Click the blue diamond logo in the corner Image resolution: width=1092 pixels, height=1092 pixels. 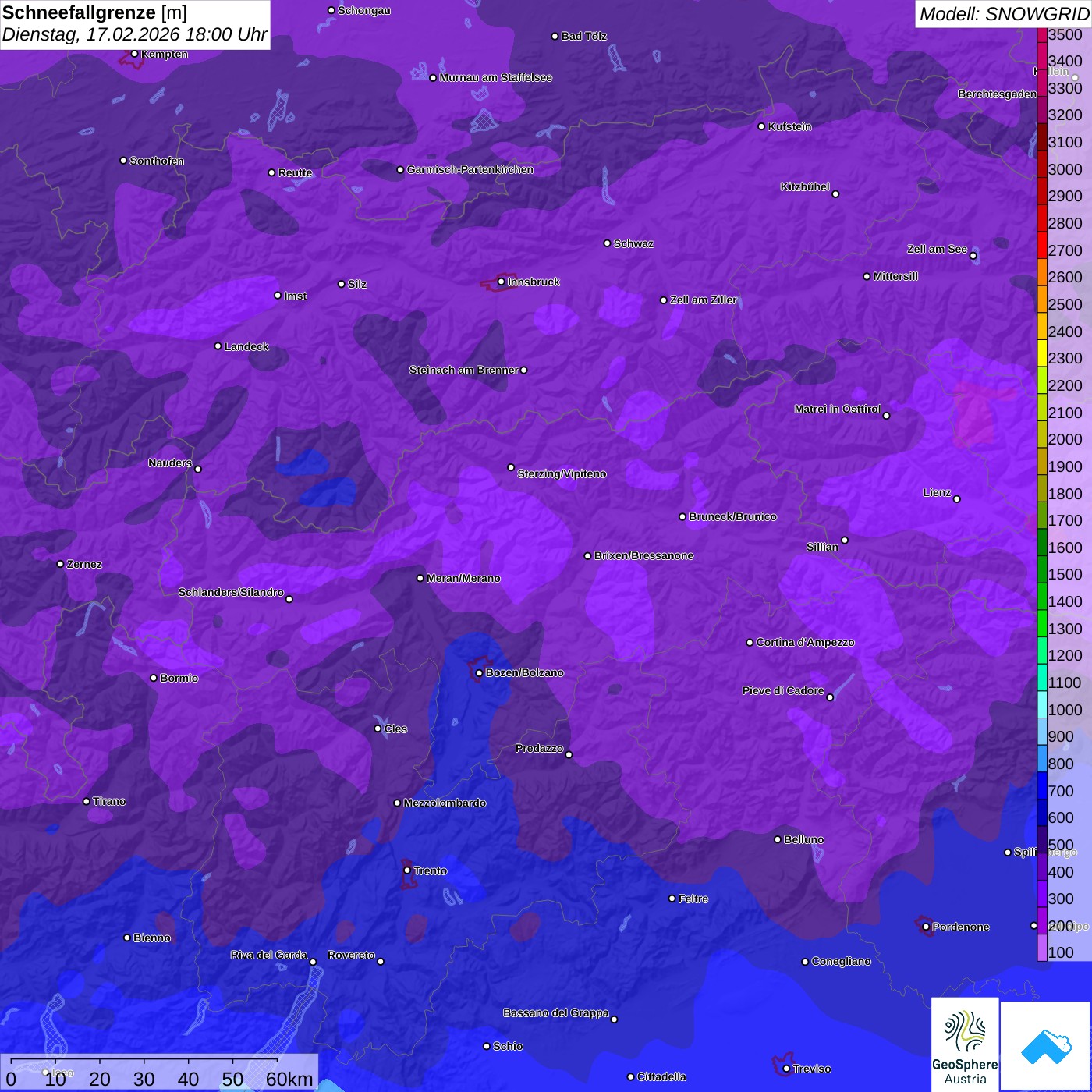coord(1046,1045)
